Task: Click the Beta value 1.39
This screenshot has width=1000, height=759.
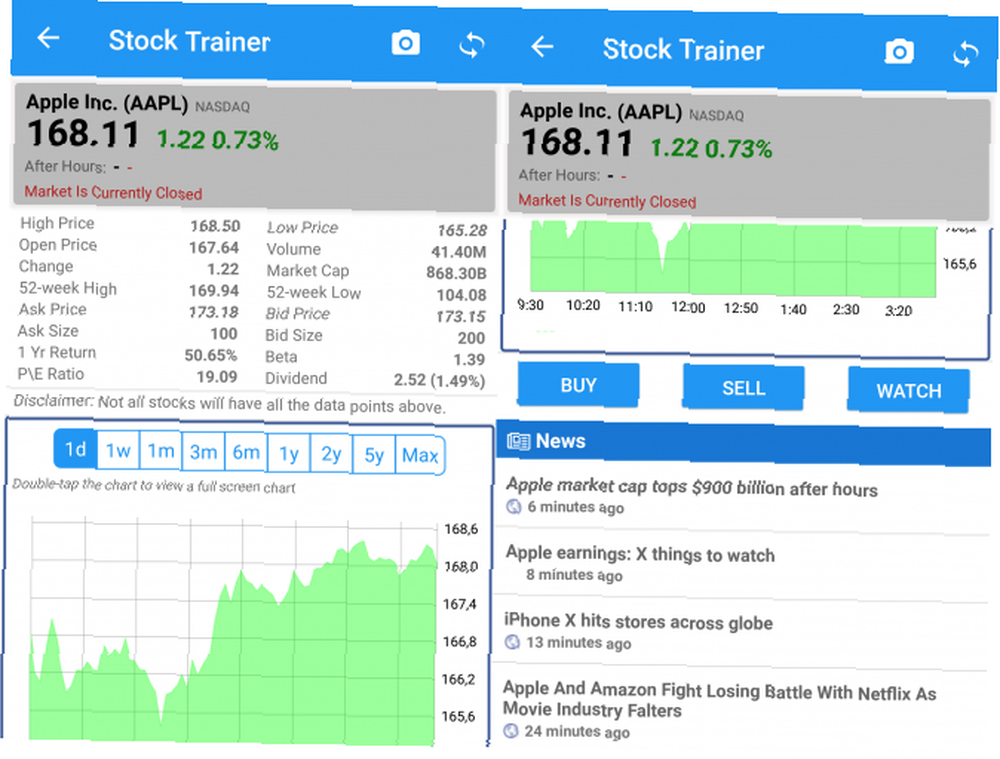Action: [469, 359]
